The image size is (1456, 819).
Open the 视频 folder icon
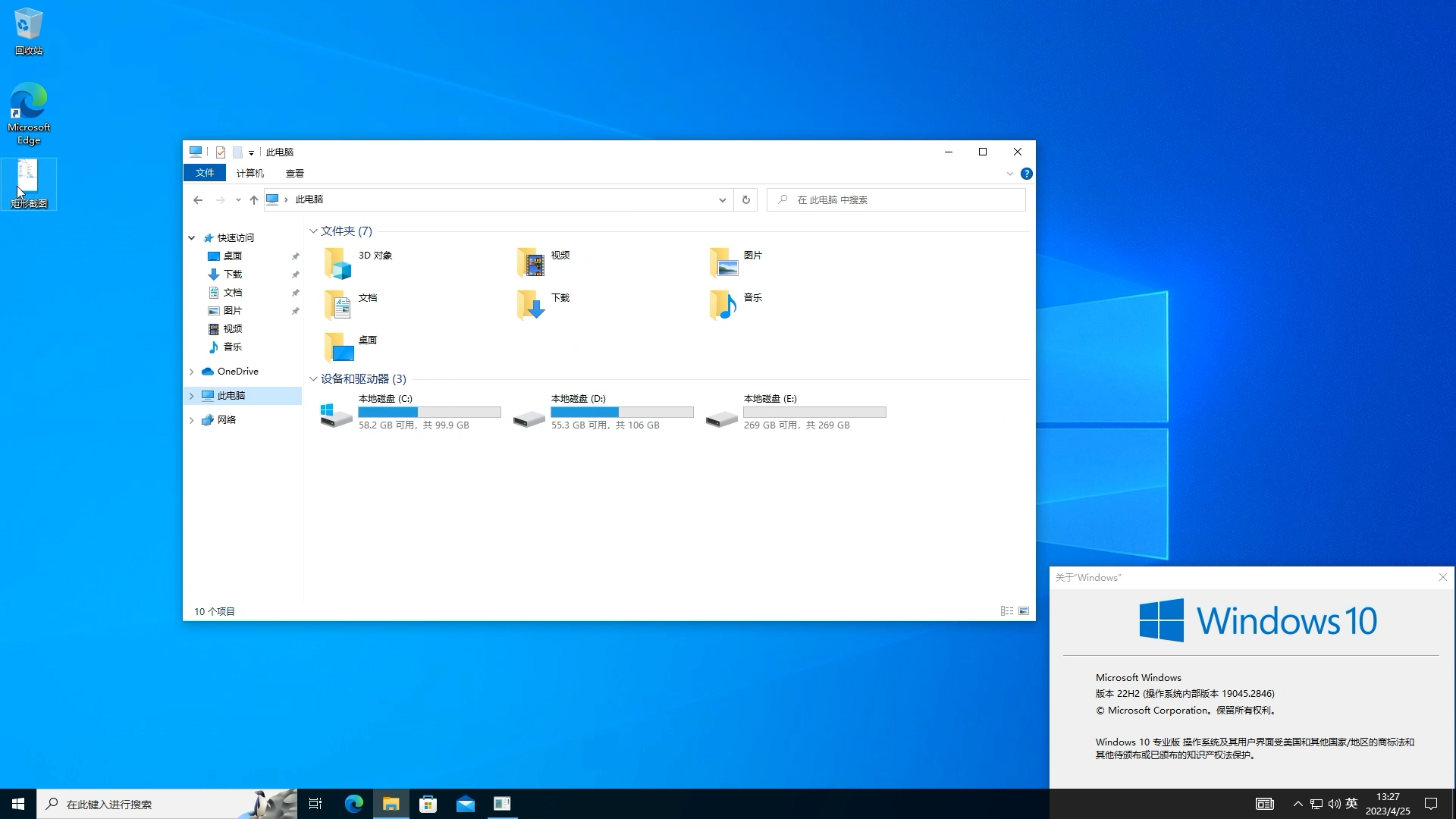(531, 263)
